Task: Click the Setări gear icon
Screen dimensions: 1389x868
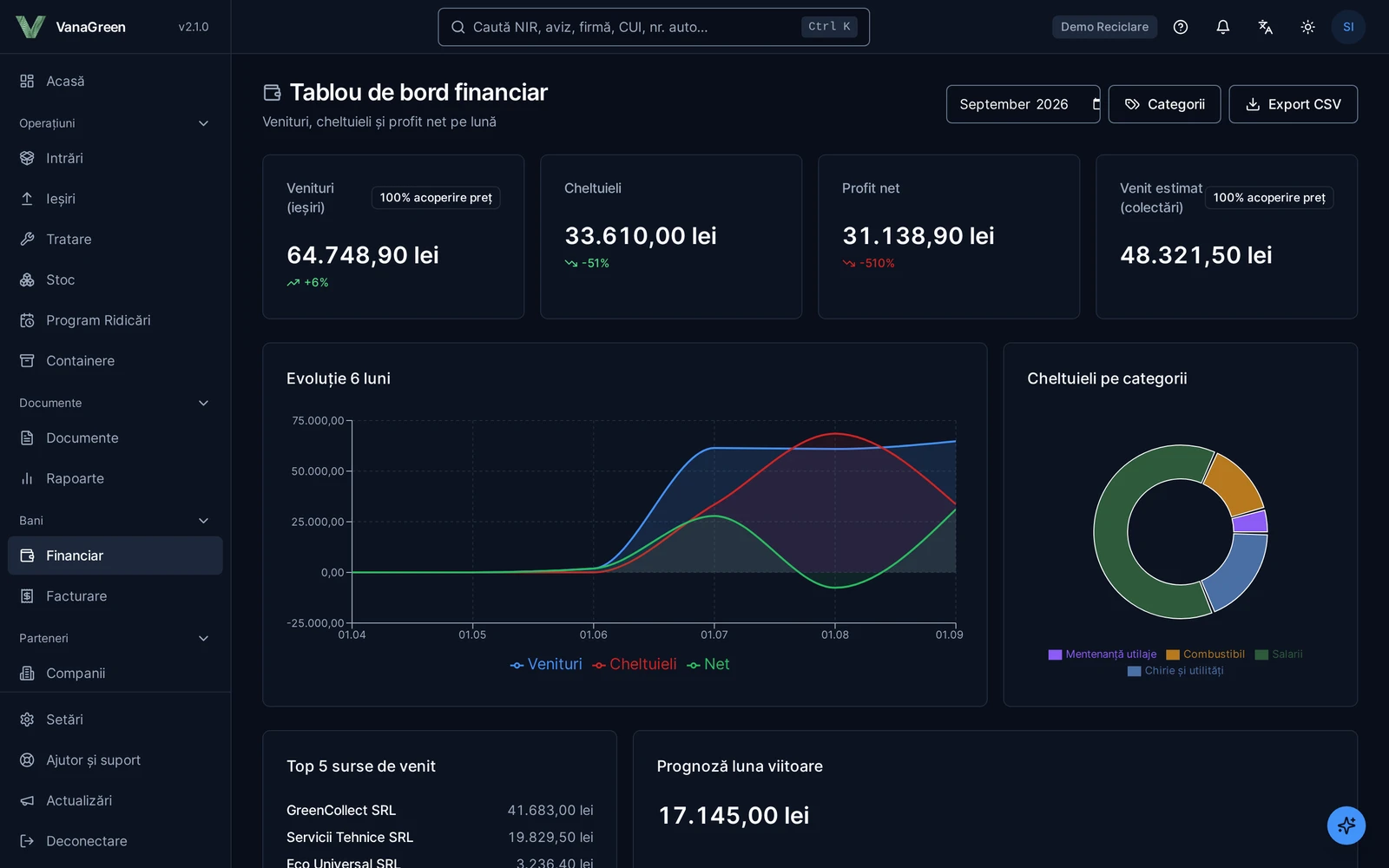Action: 27,720
